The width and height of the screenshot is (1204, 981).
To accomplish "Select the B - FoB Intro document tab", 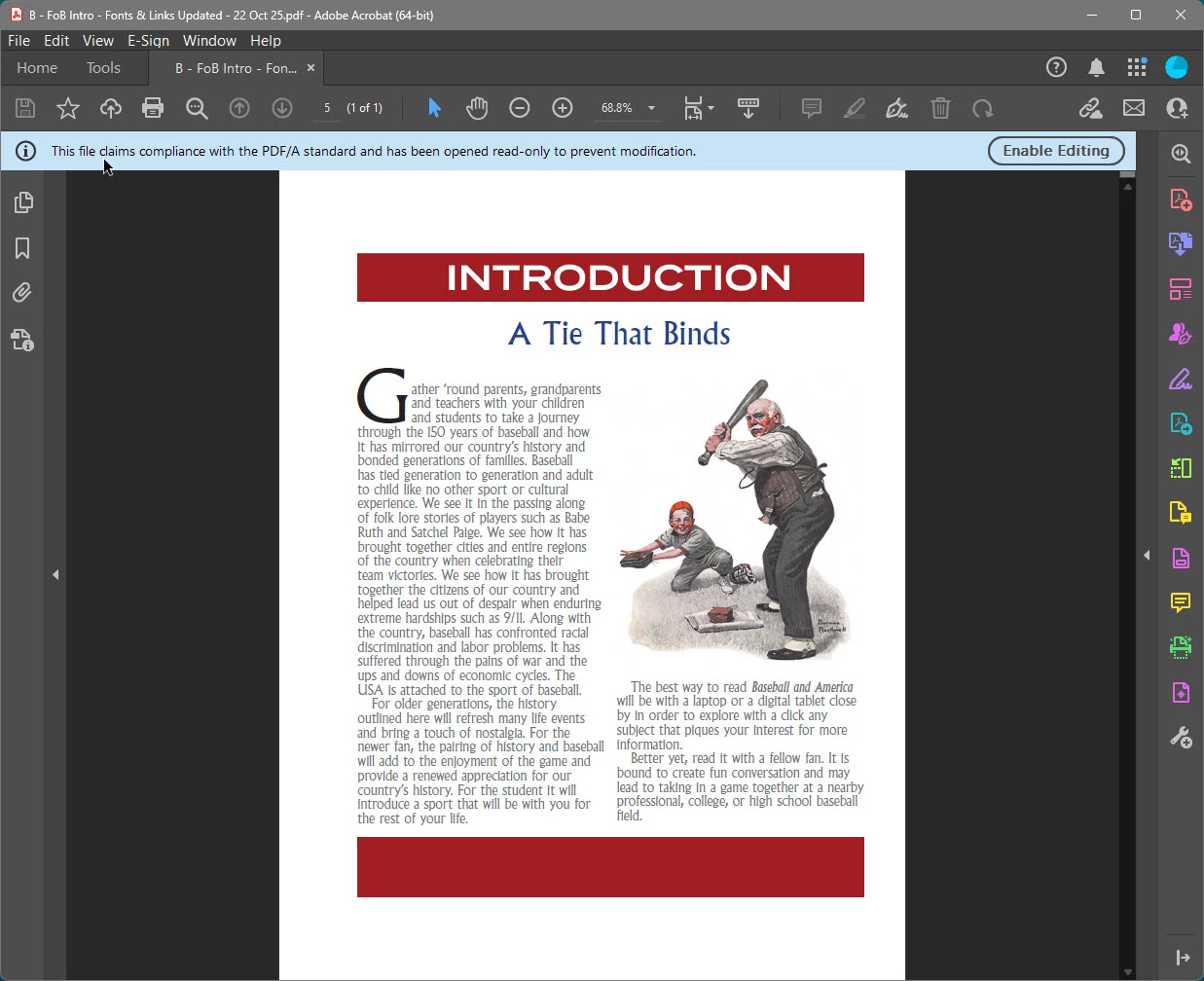I will 236,68.
